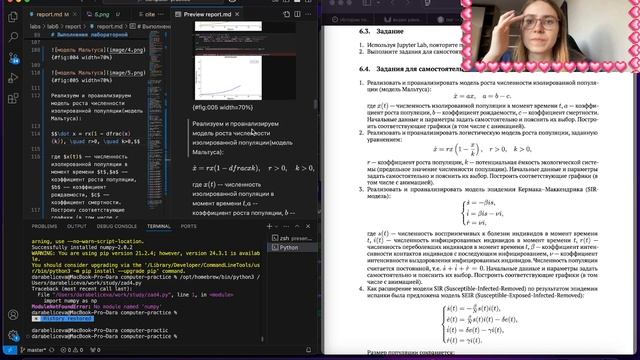The image size is (640, 360).
Task: Open the remote window indicator in the status bar
Action: tap(10, 350)
